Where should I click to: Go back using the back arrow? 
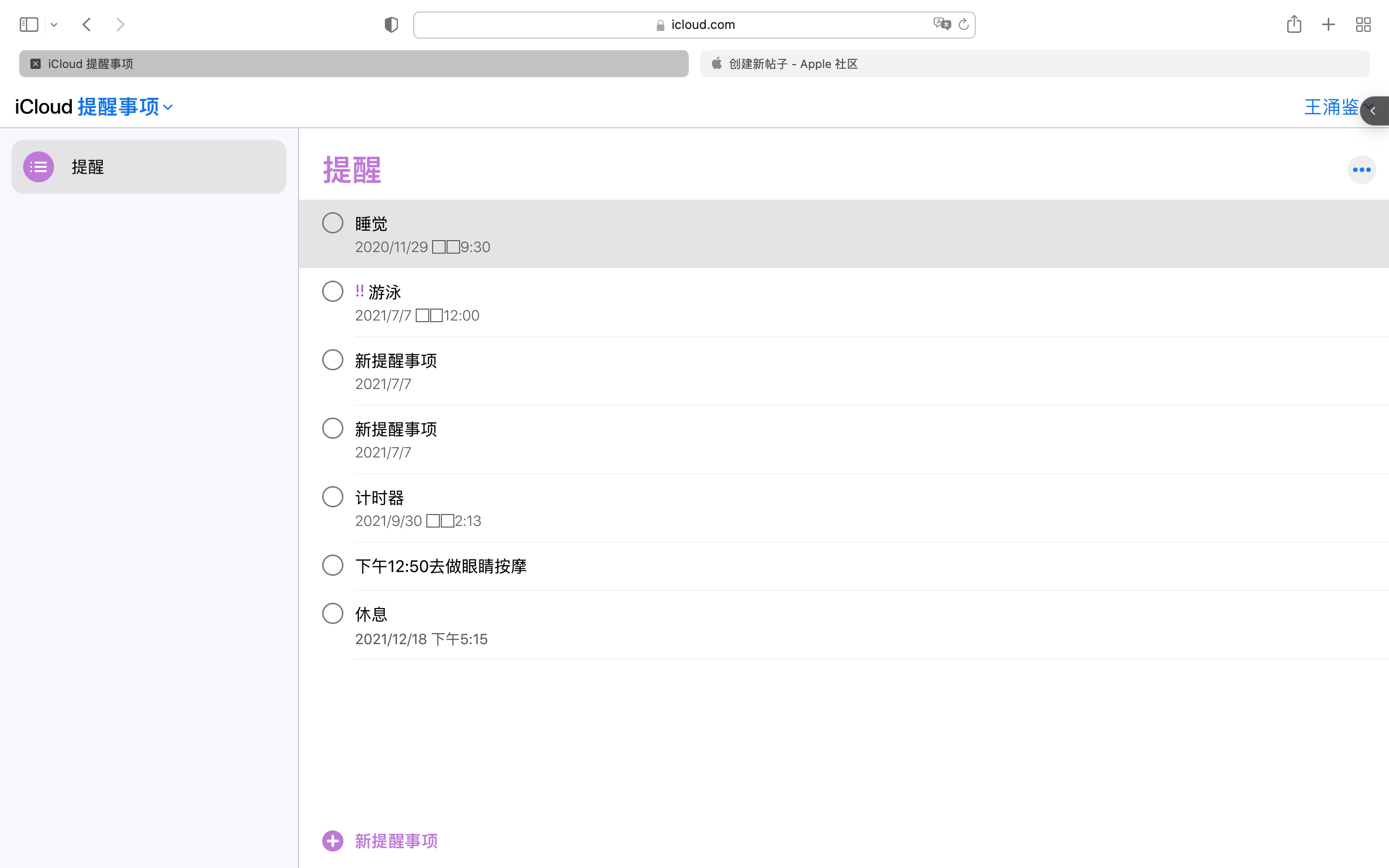click(87, 25)
